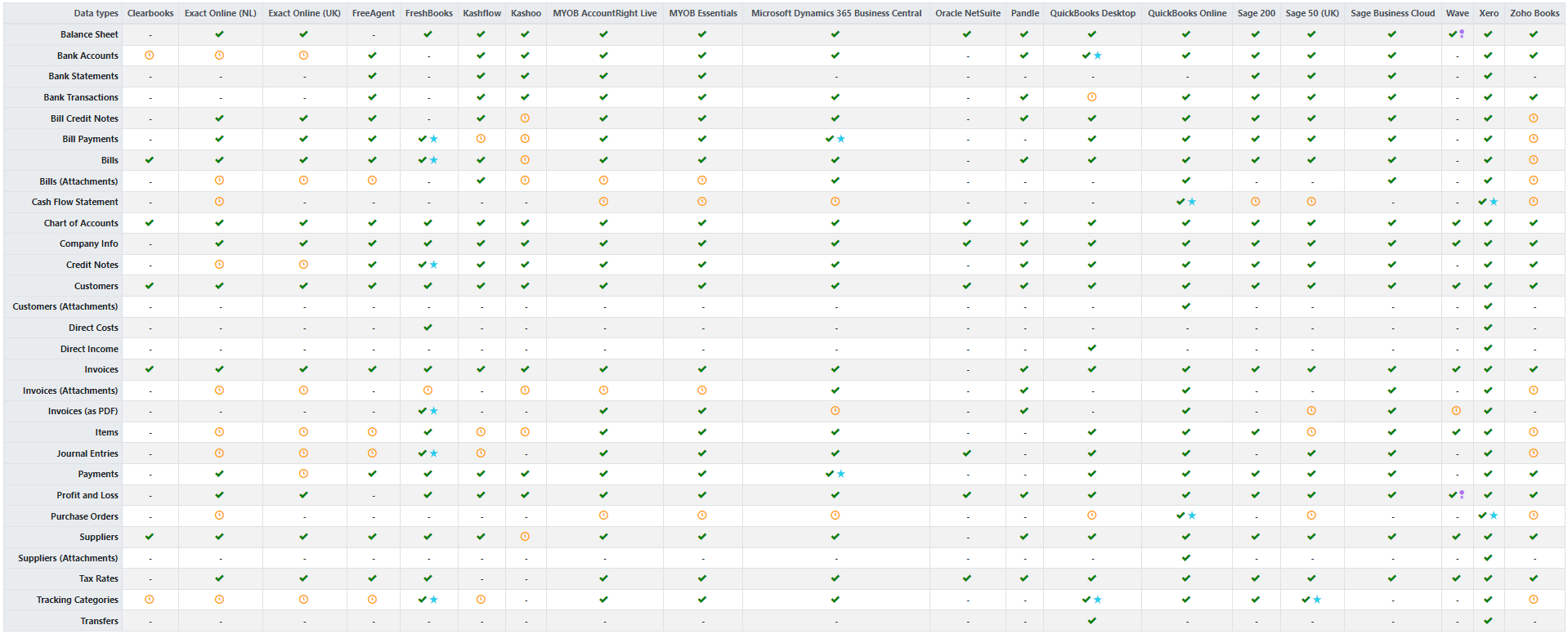The image size is (1568, 634).
Task: Click the star icon in FreshBooks Bill Payments cell
Action: (x=434, y=139)
